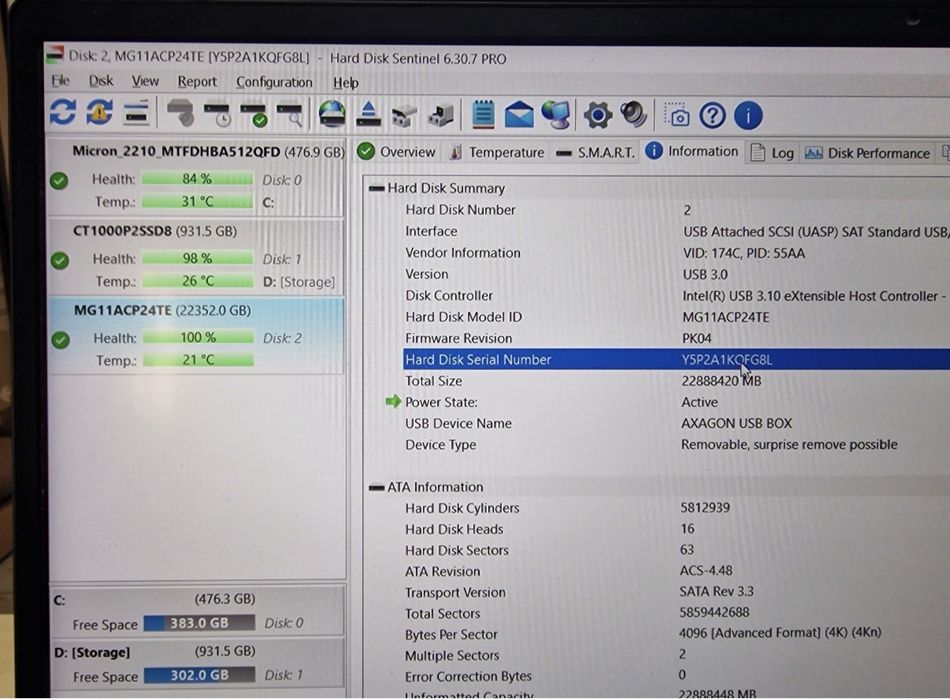Click the eject disk toolbar icon
The width and height of the screenshot is (950, 700).
368,114
